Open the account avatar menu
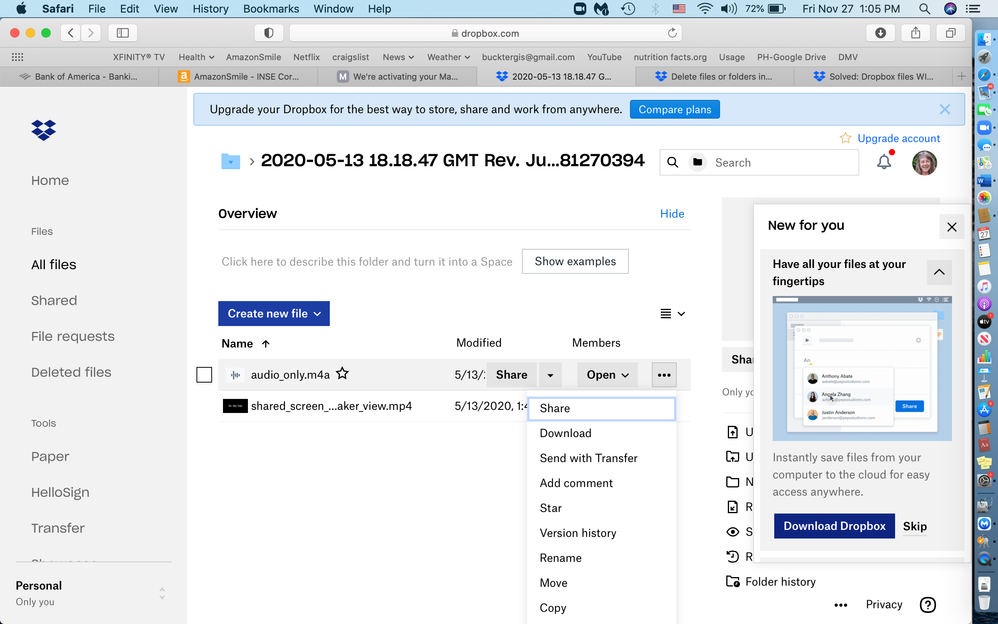The height and width of the screenshot is (624, 998). point(924,163)
